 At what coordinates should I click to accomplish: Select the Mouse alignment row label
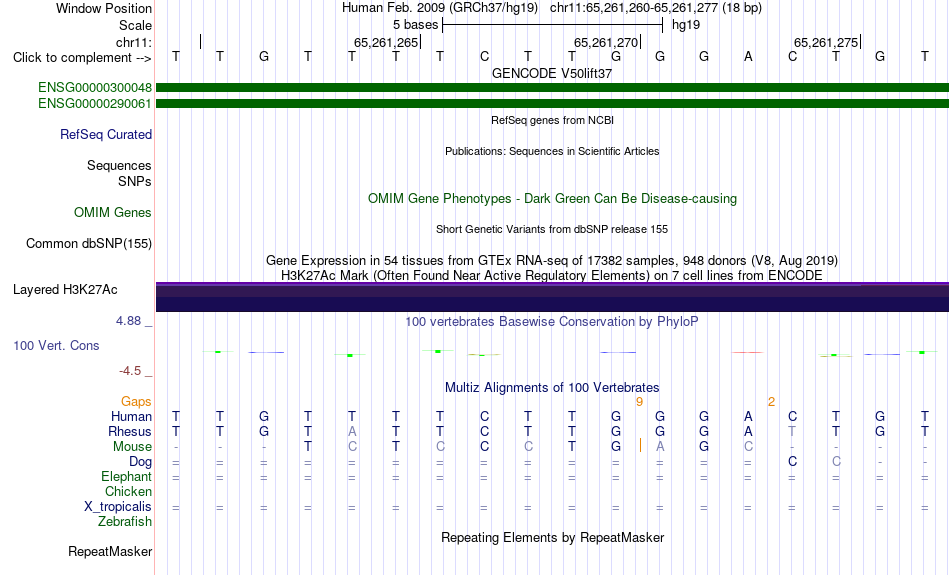132,447
